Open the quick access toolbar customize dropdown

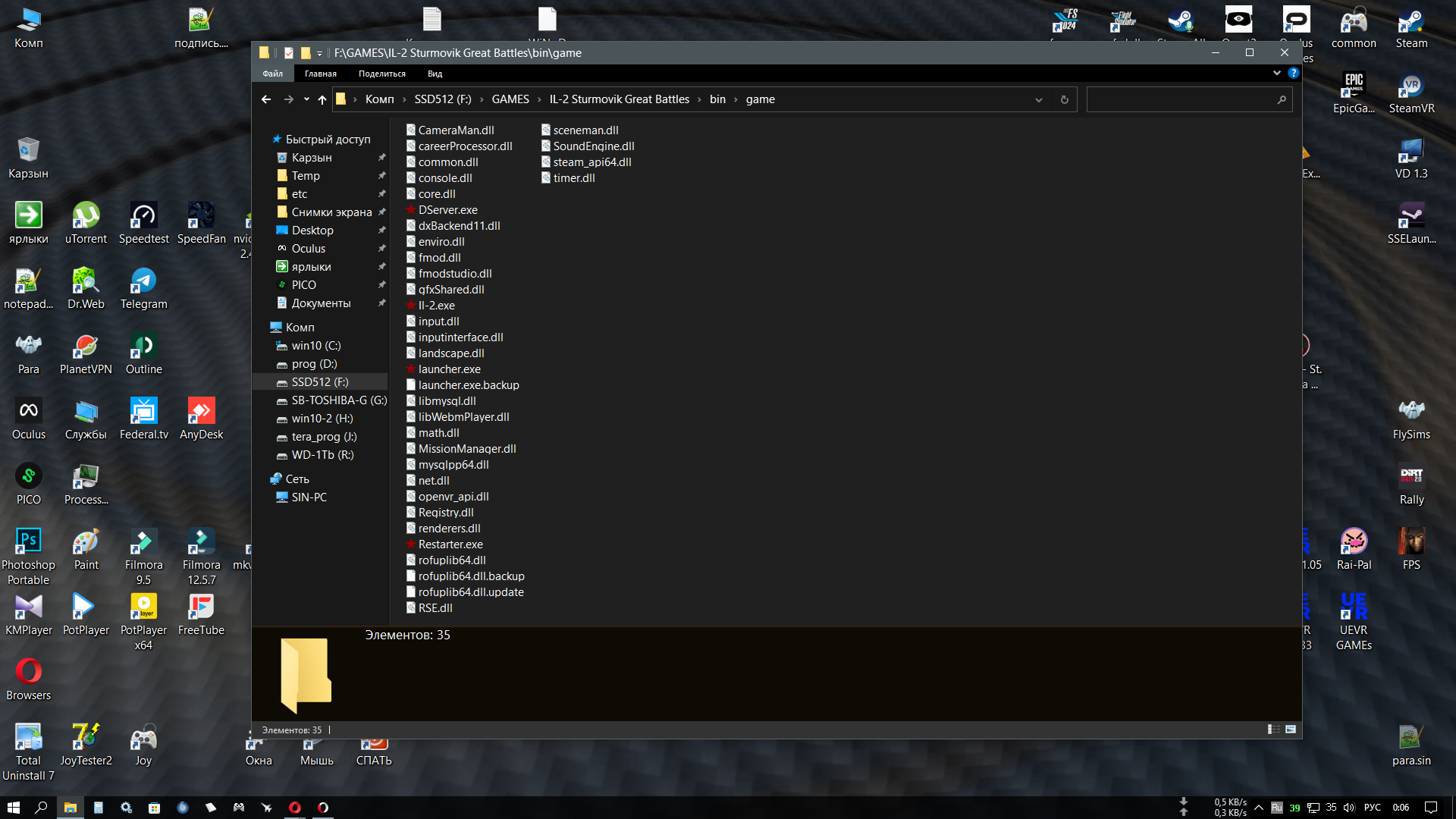click(x=319, y=53)
